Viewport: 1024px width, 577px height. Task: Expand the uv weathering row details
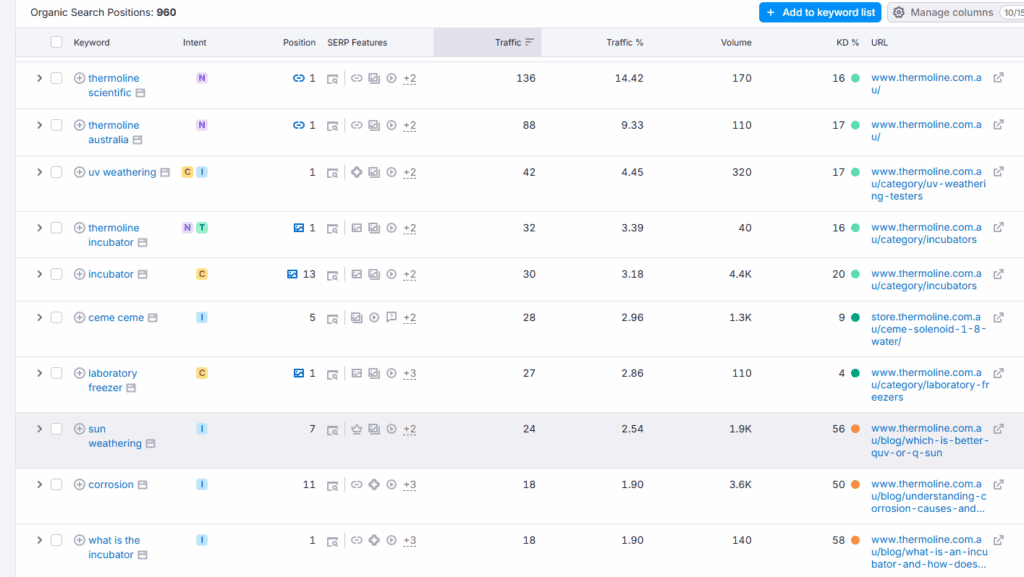coord(39,172)
